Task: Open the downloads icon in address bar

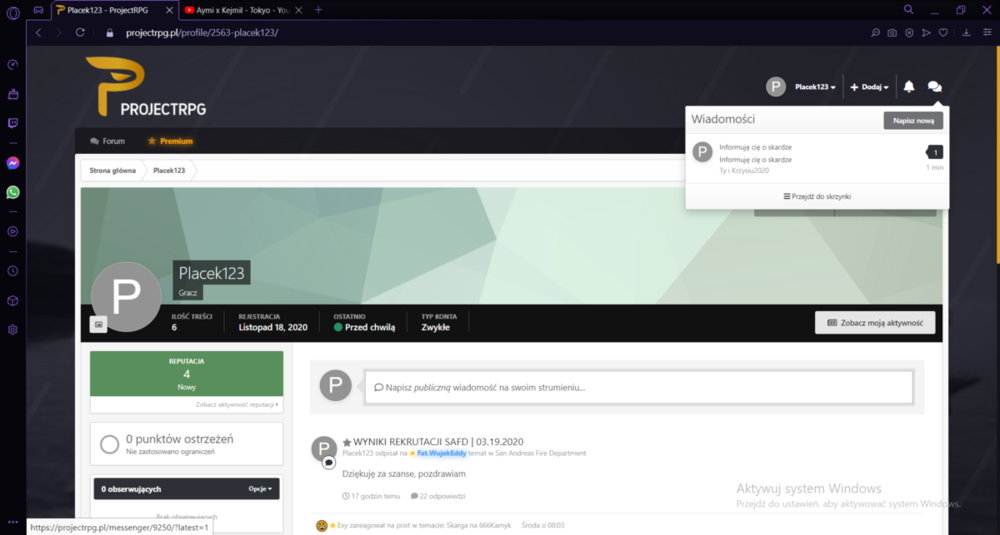Action: [966, 33]
